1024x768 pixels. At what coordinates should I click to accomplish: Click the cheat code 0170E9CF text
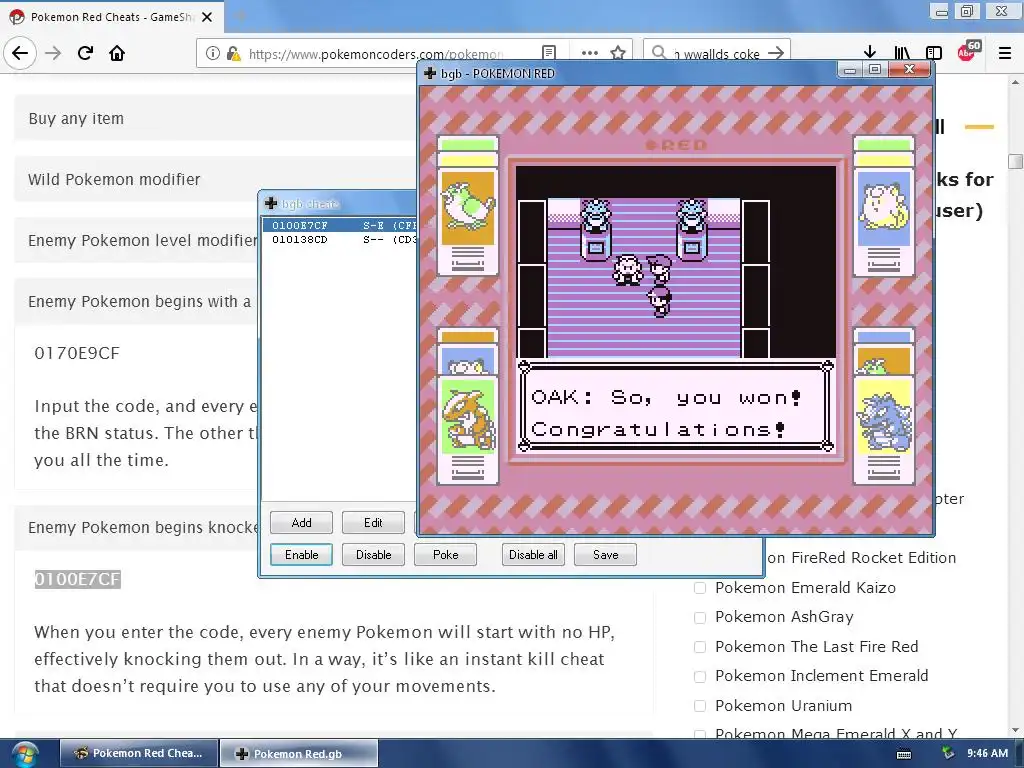[77, 353]
